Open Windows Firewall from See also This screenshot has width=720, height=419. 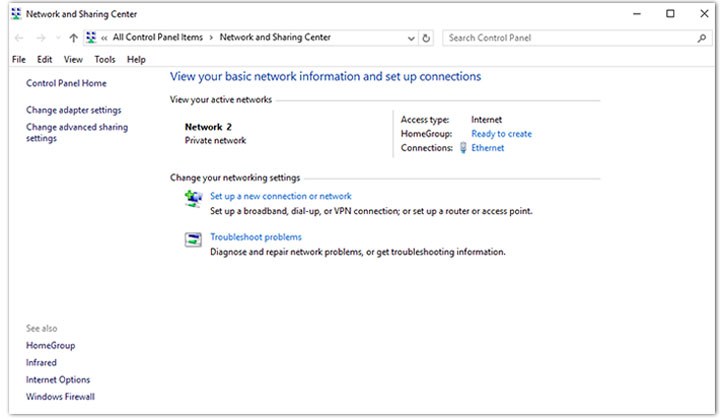[x=60, y=397]
